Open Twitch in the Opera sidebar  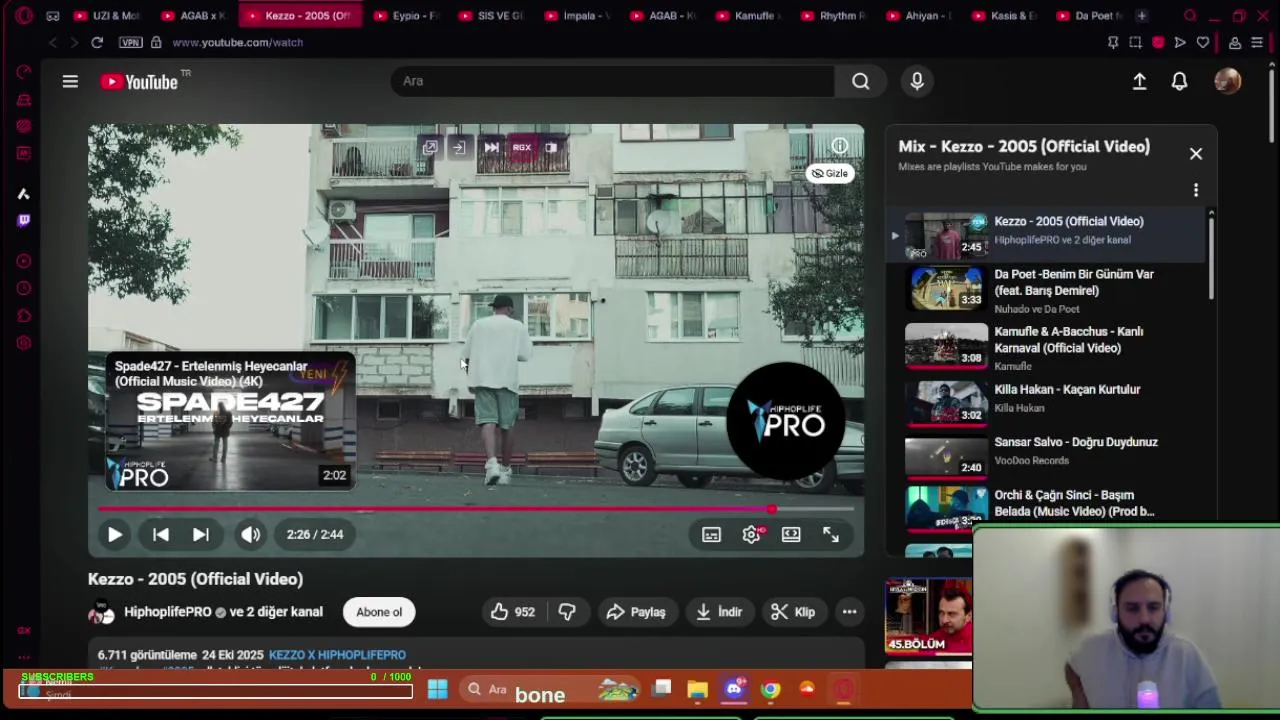pyautogui.click(x=24, y=220)
